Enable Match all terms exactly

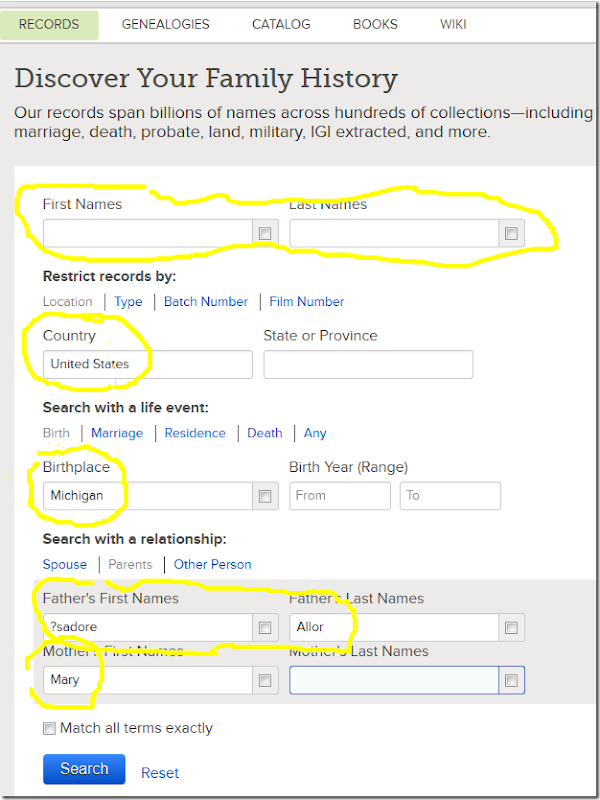tap(50, 728)
